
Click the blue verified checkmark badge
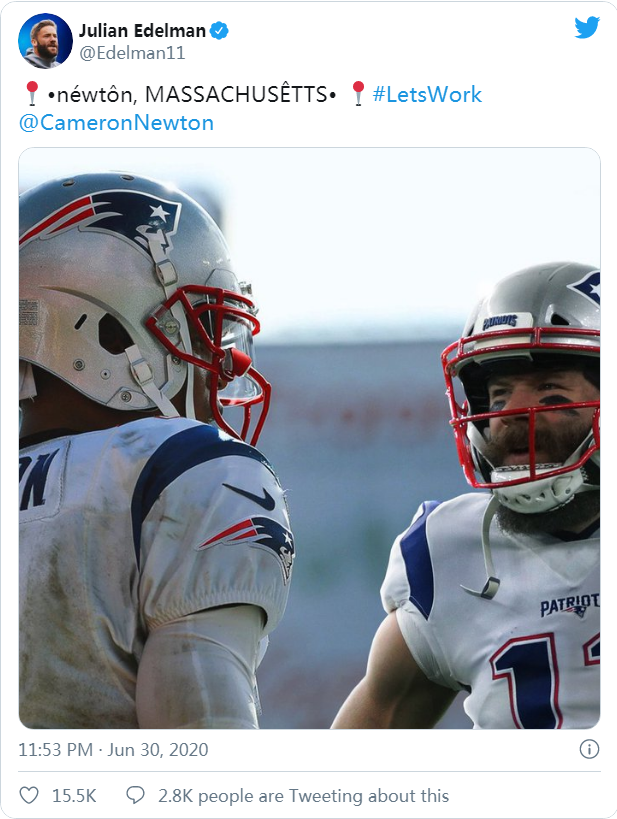[x=219, y=31]
